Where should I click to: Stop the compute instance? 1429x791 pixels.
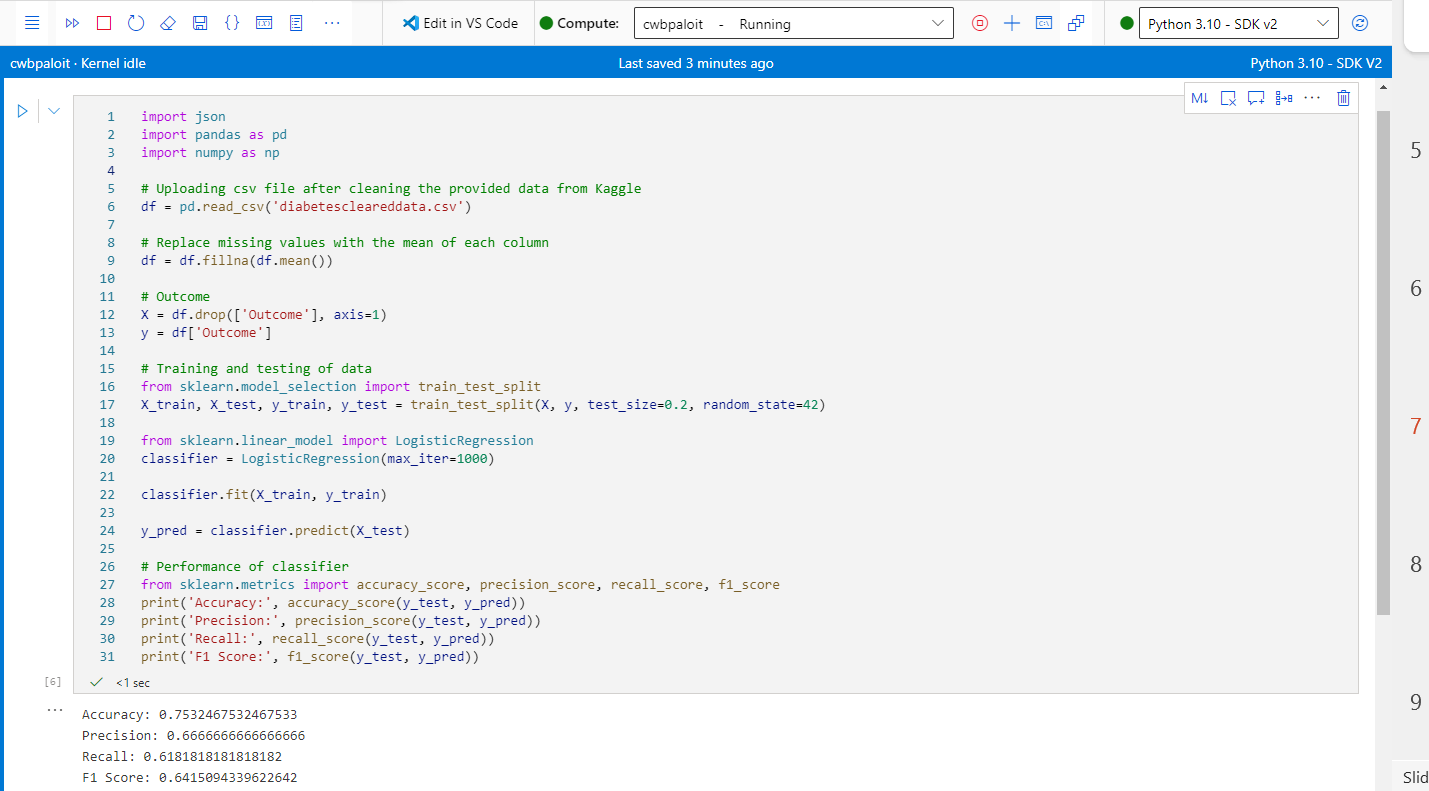[x=980, y=23]
